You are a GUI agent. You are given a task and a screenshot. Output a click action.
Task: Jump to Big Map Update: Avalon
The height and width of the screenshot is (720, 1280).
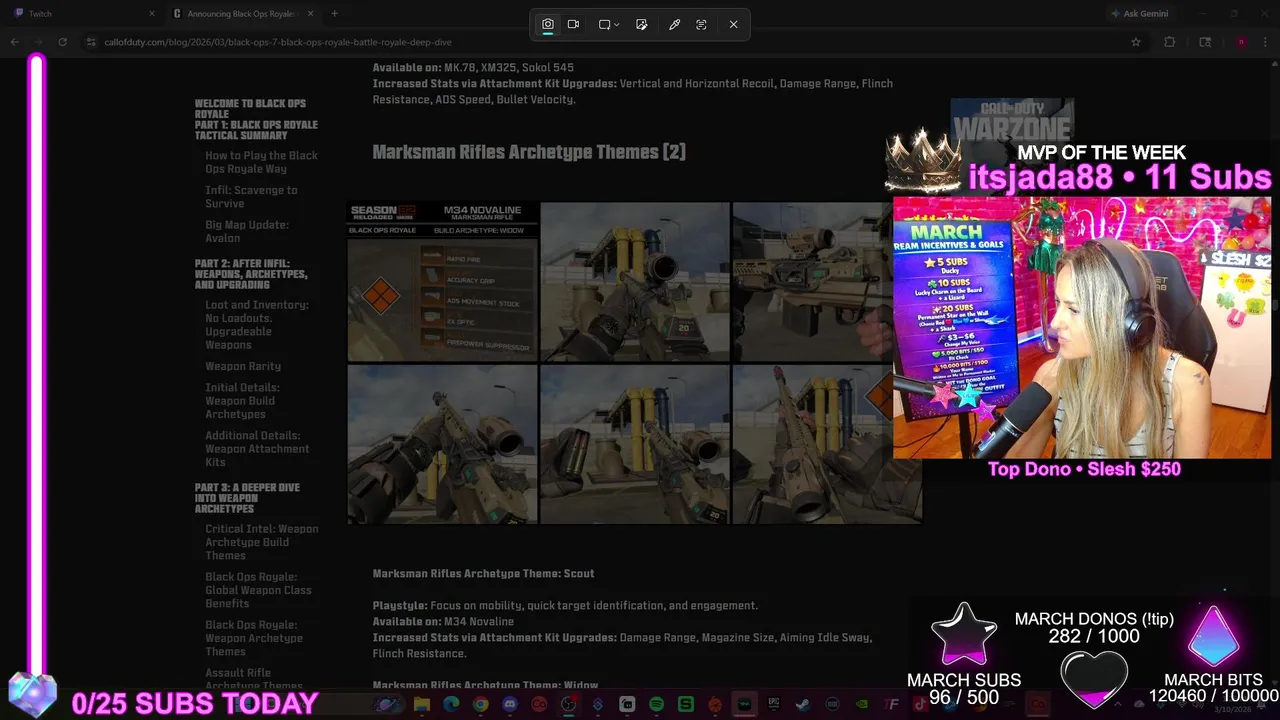(x=247, y=231)
